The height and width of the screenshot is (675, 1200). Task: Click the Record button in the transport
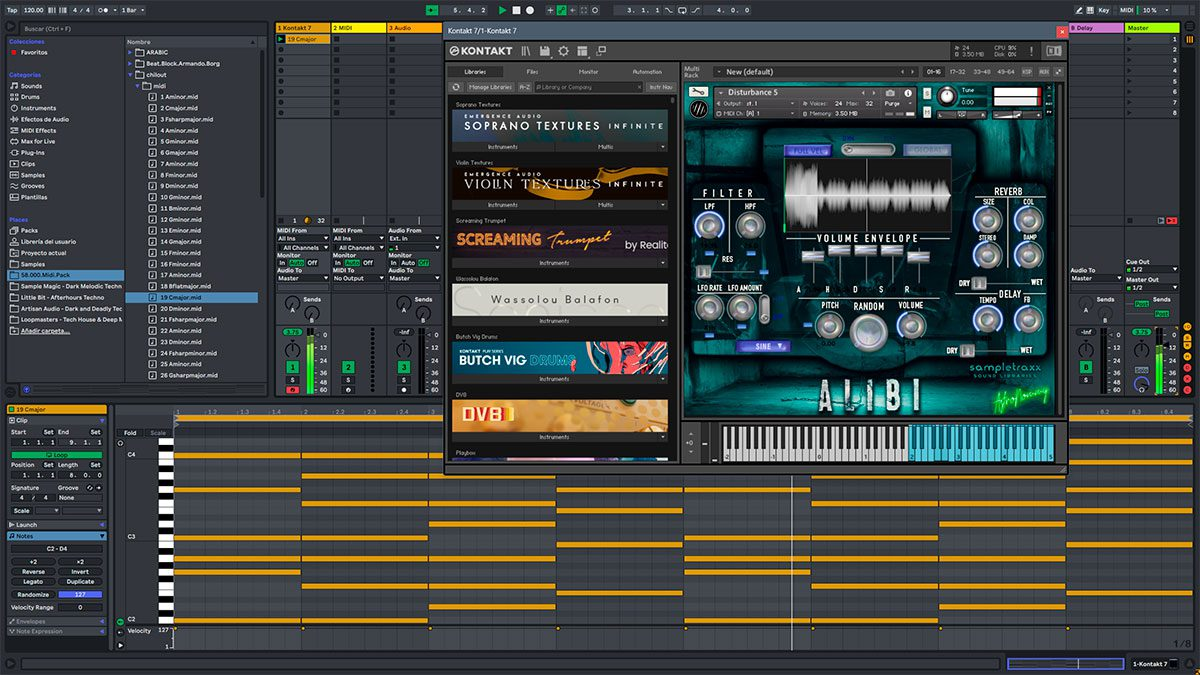pos(530,10)
